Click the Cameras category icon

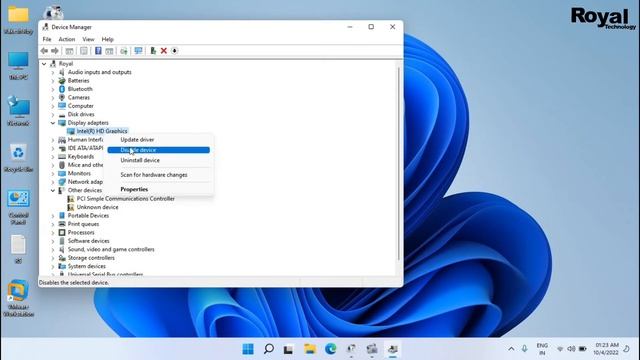coord(62,98)
